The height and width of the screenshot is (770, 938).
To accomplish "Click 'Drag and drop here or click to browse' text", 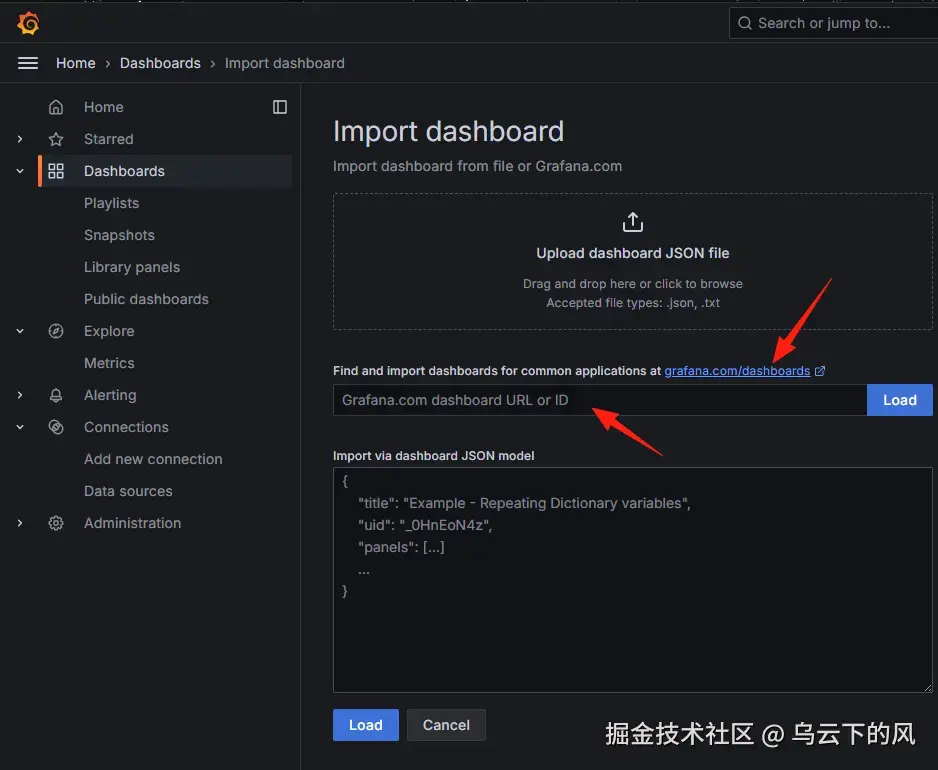I will [632, 284].
